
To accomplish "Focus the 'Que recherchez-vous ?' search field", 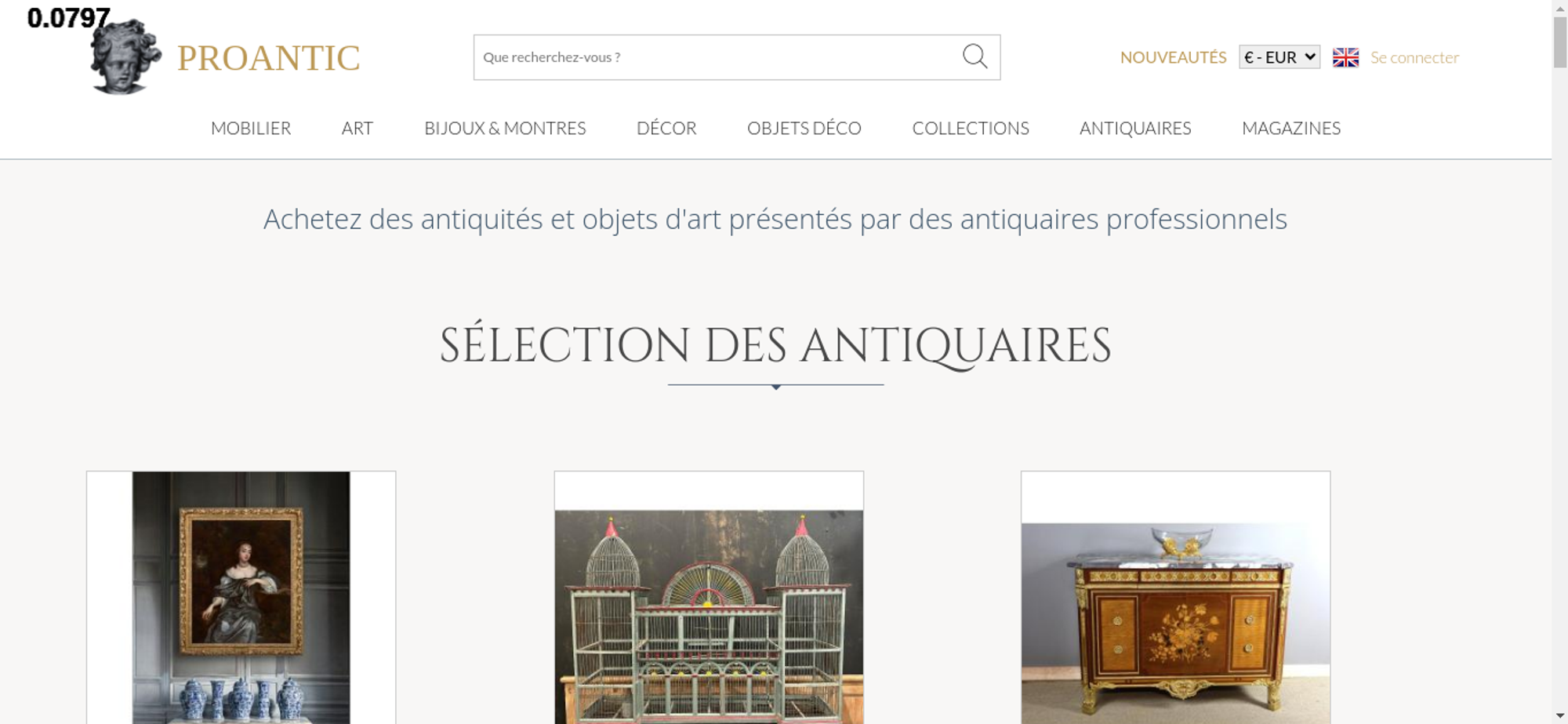I will (x=717, y=57).
